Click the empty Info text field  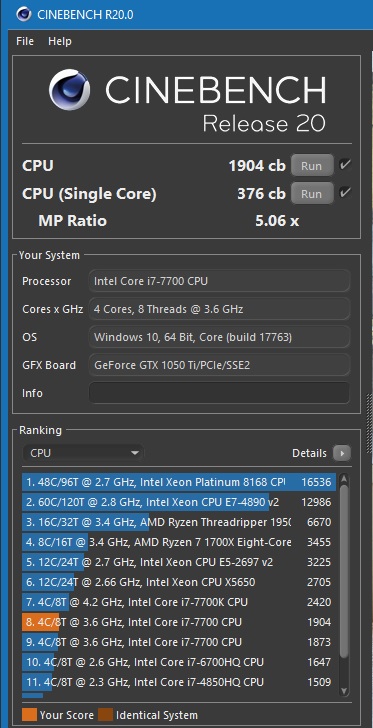coord(219,393)
